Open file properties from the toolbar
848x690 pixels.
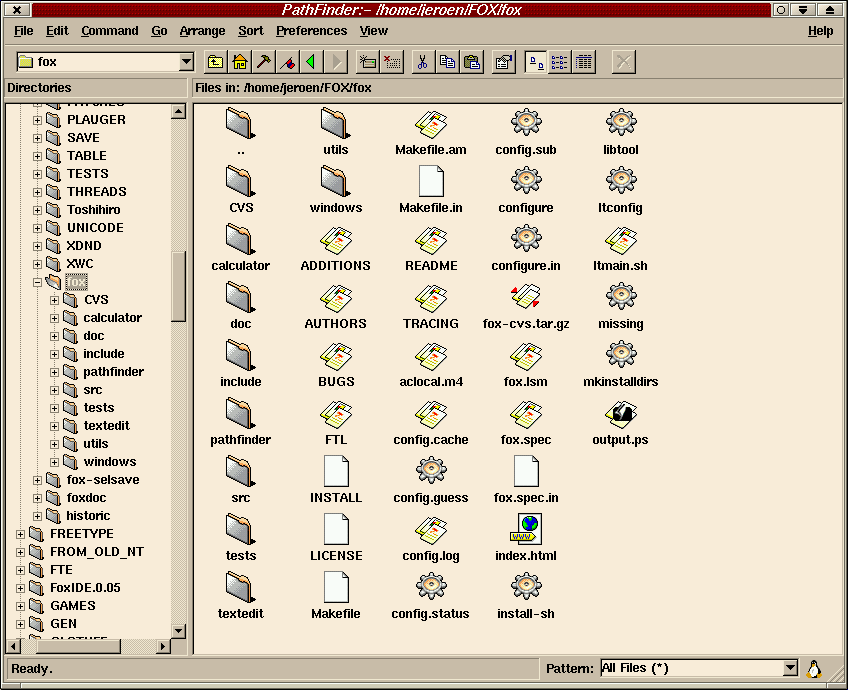504,62
